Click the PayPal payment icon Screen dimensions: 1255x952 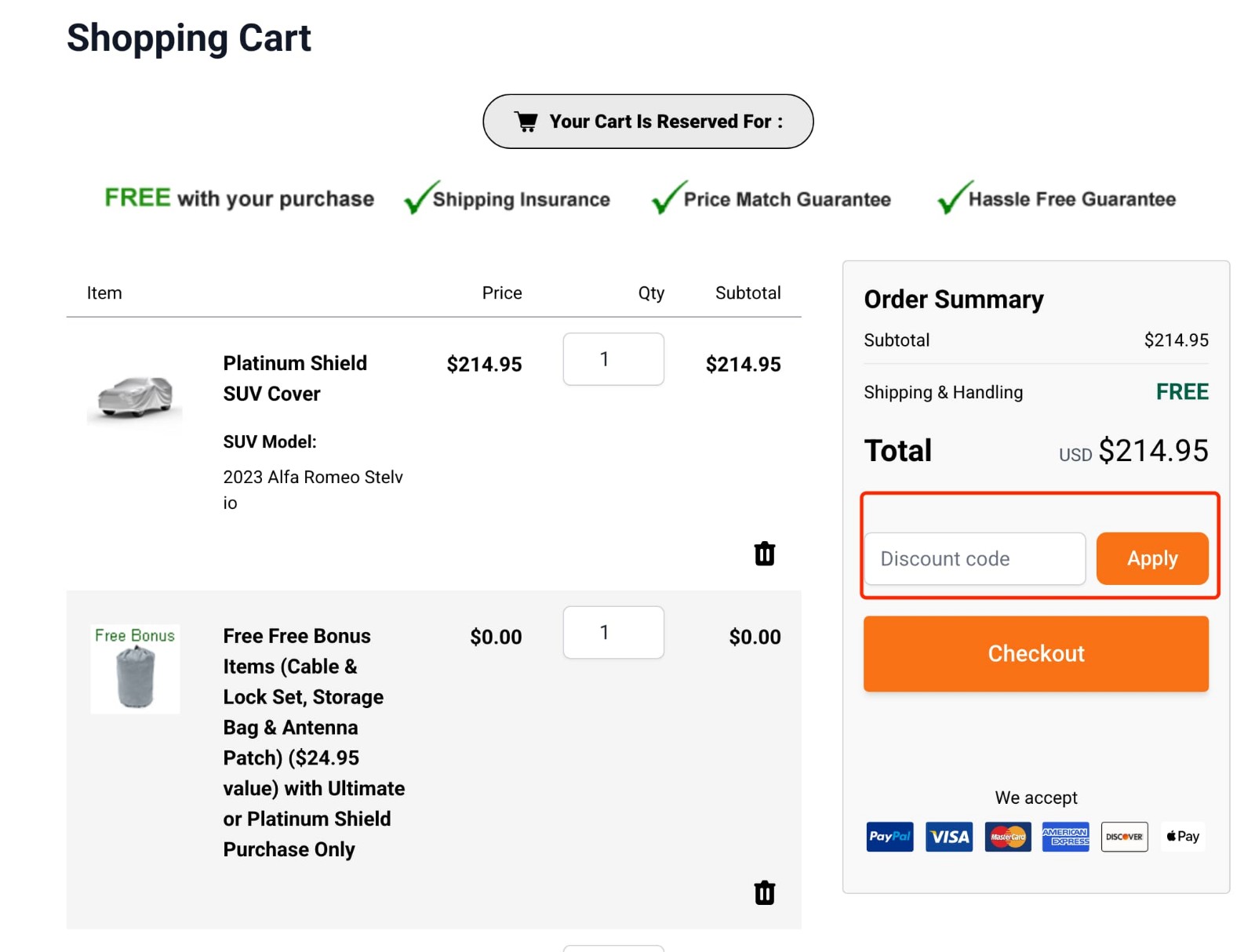pos(889,837)
